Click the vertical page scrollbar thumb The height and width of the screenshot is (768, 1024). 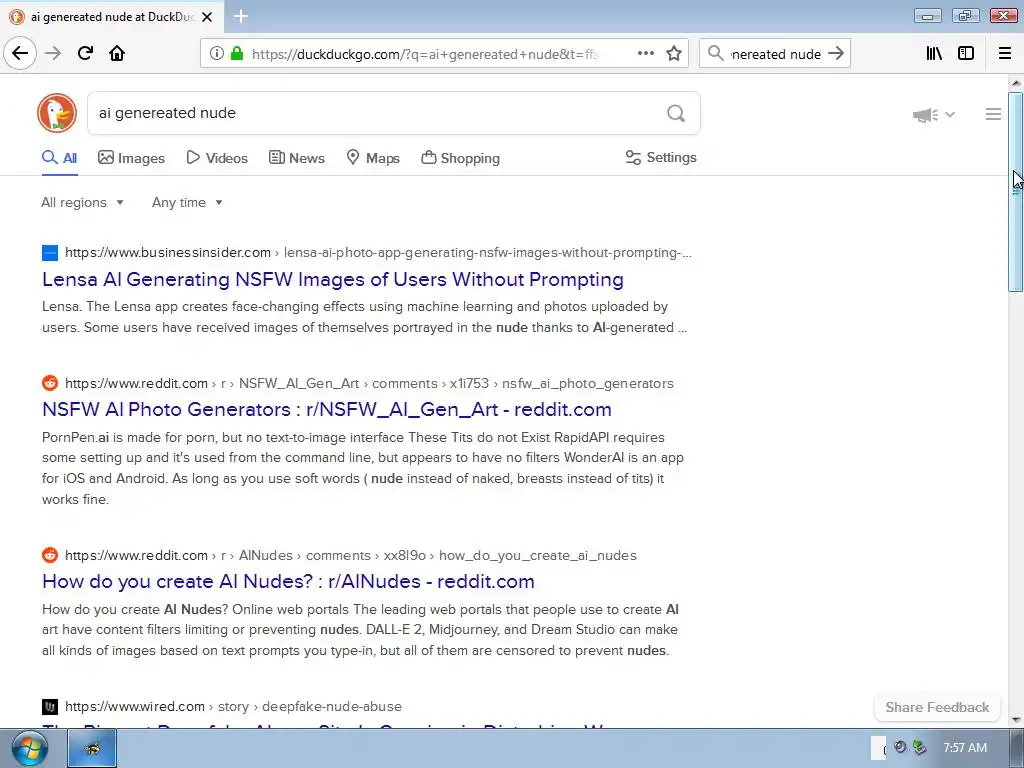tap(1015, 192)
